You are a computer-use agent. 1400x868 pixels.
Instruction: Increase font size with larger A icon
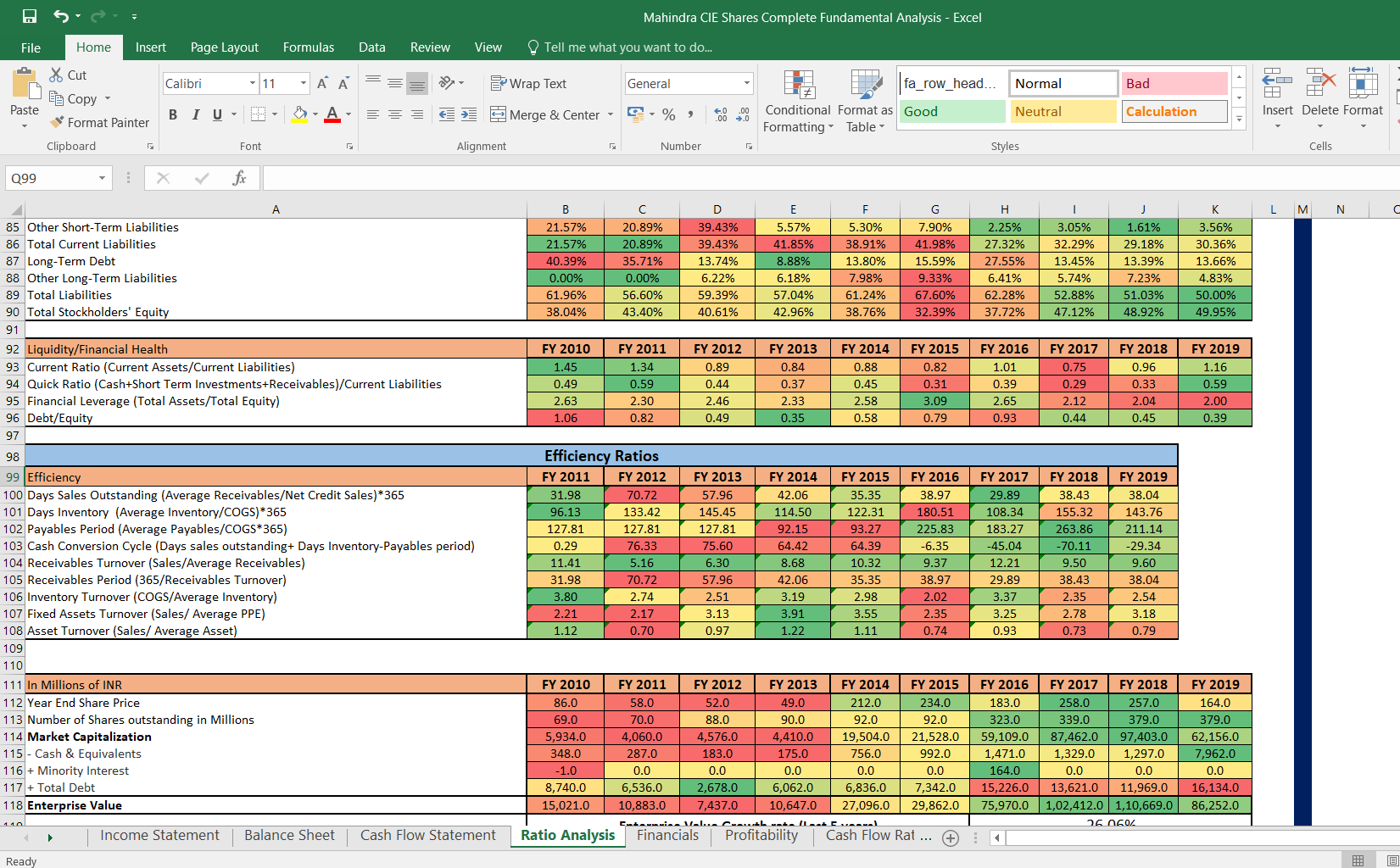[x=322, y=83]
